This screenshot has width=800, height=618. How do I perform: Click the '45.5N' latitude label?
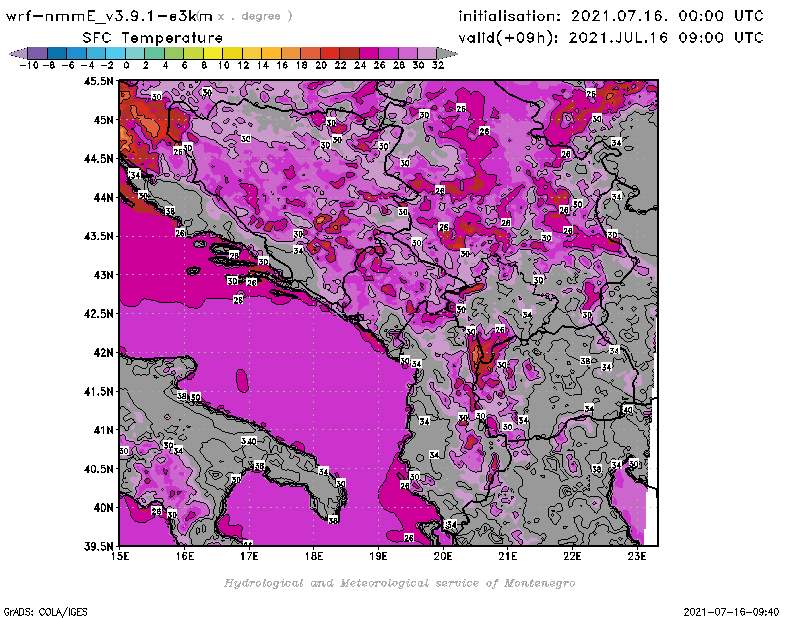pyautogui.click(x=98, y=81)
